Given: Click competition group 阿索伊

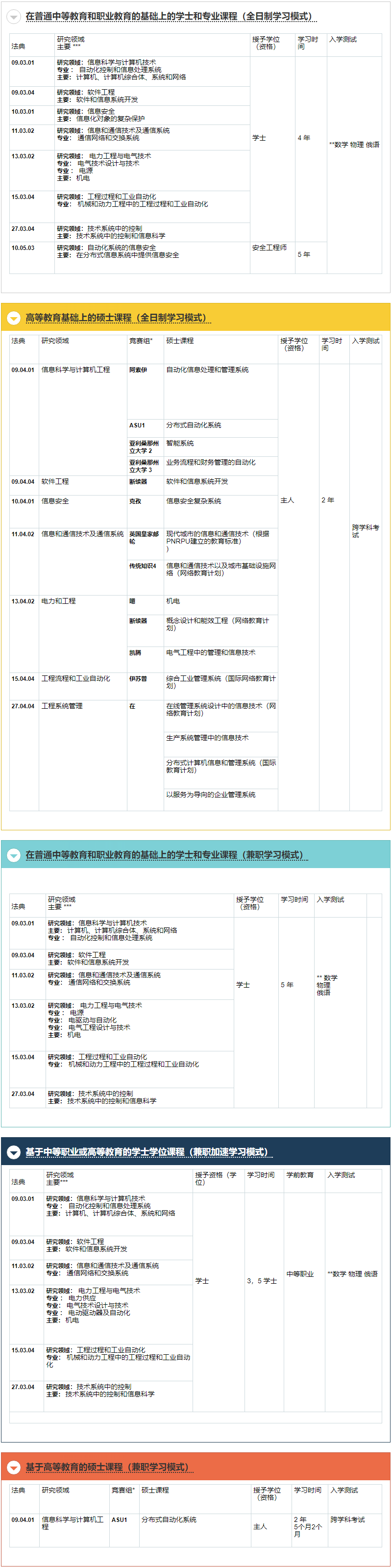Looking at the screenshot, I should (x=138, y=370).
